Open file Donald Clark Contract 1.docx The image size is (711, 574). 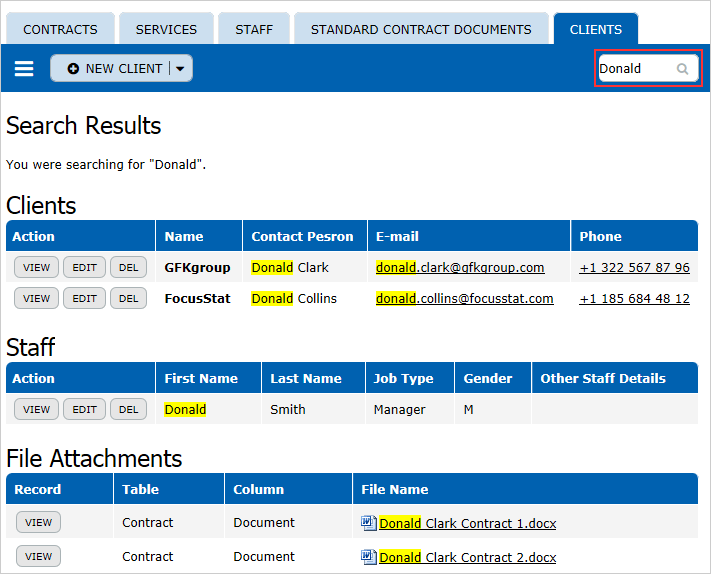(x=468, y=523)
